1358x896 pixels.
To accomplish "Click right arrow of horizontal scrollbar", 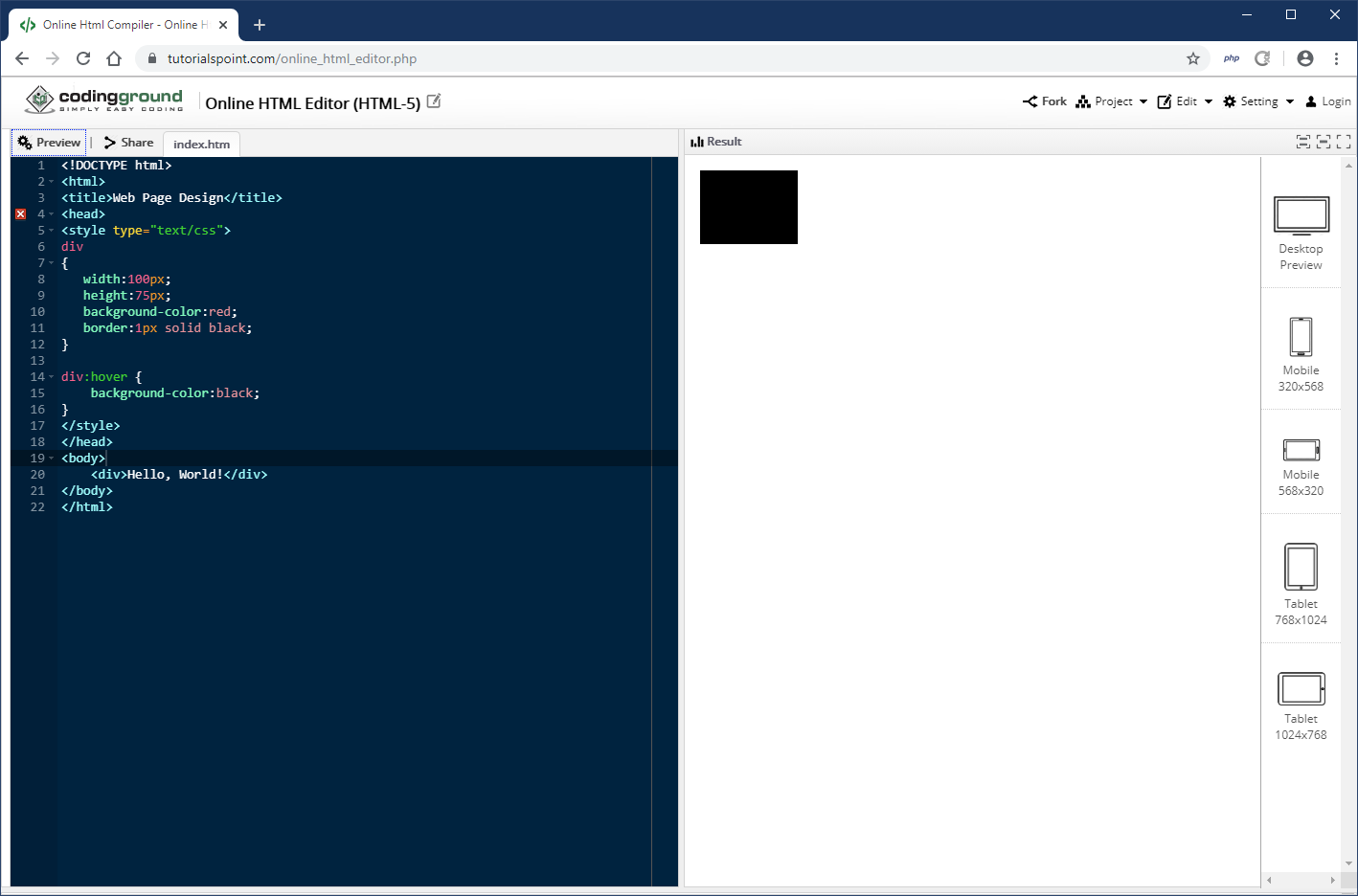I will click(1332, 880).
